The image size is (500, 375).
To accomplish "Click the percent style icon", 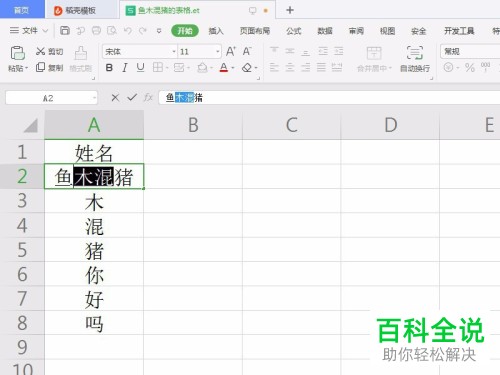I will (470, 68).
